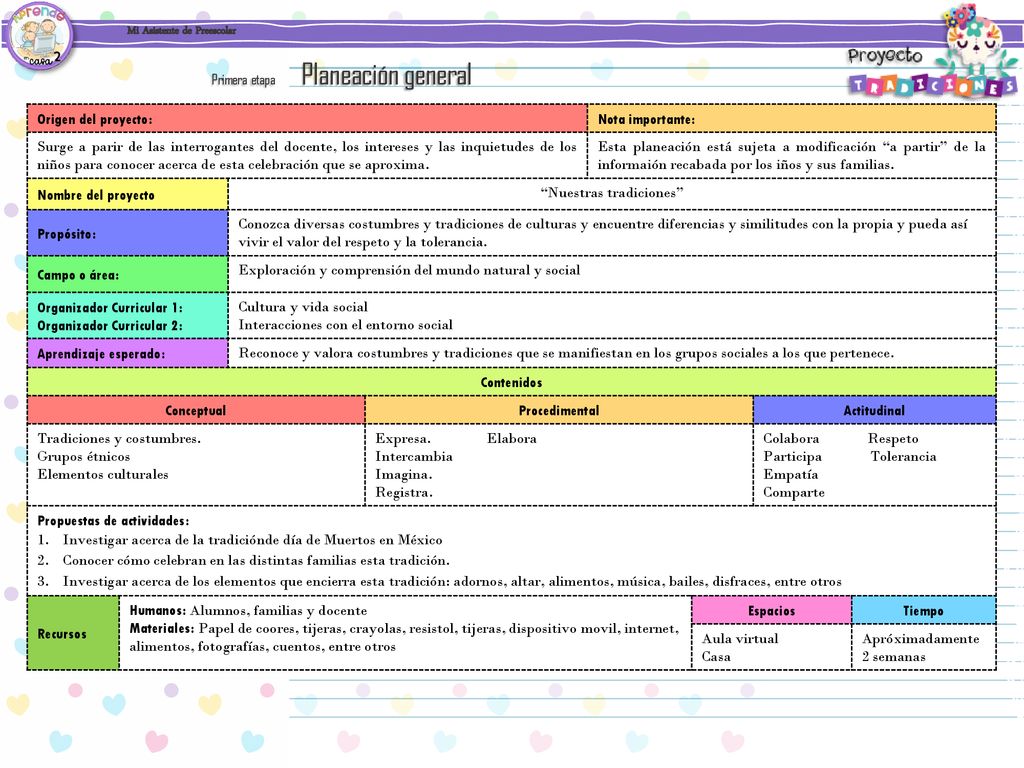1024x768 pixels.
Task: Select the project name "Nuestras tradiciones"
Action: [x=612, y=193]
